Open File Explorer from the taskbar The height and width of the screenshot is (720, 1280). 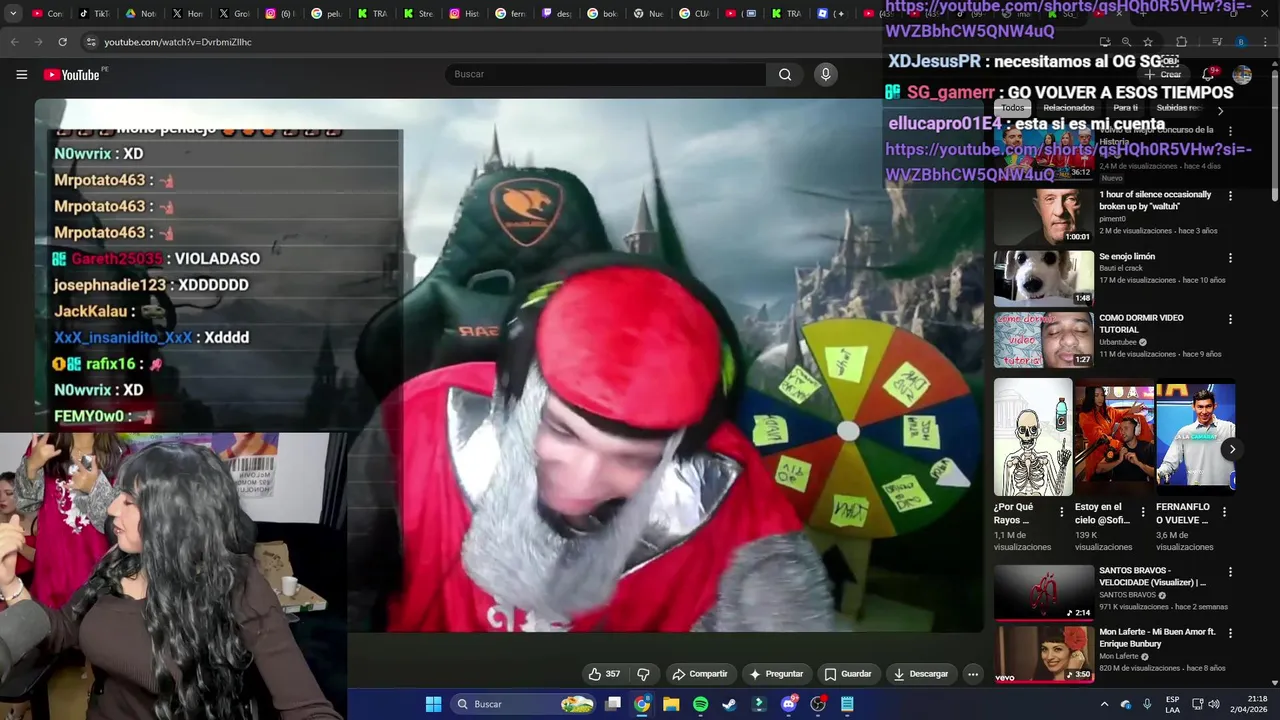click(671, 704)
